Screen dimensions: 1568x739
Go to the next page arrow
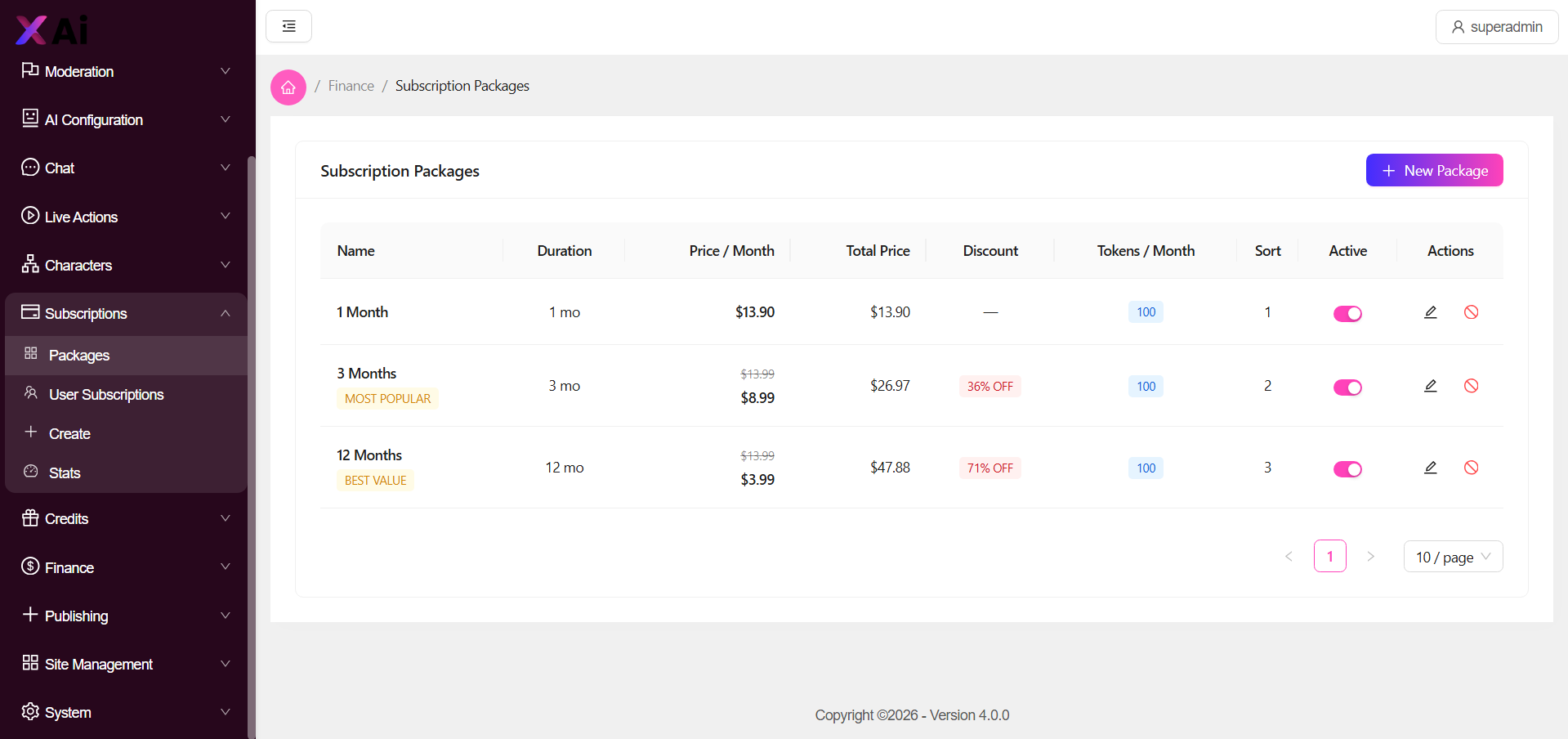[1370, 556]
